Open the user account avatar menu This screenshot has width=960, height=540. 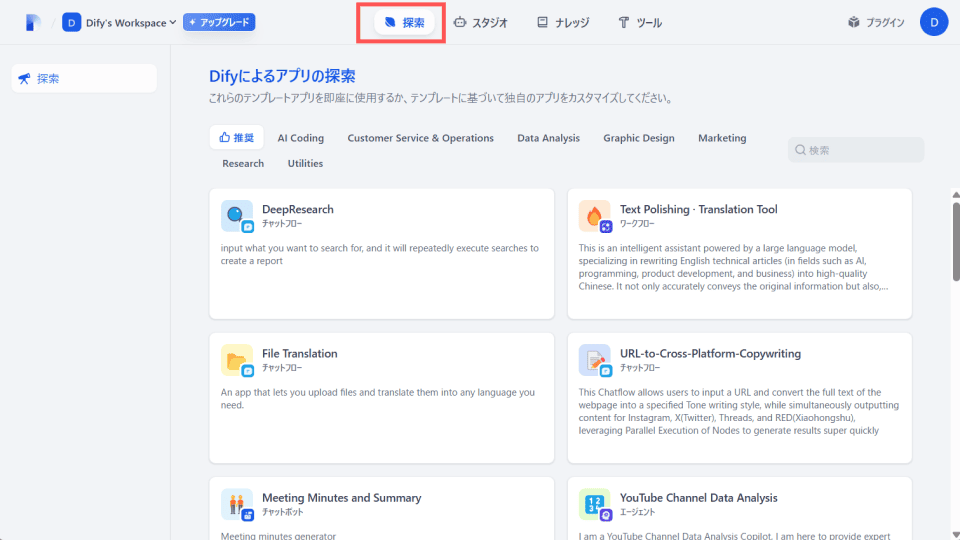tap(934, 22)
